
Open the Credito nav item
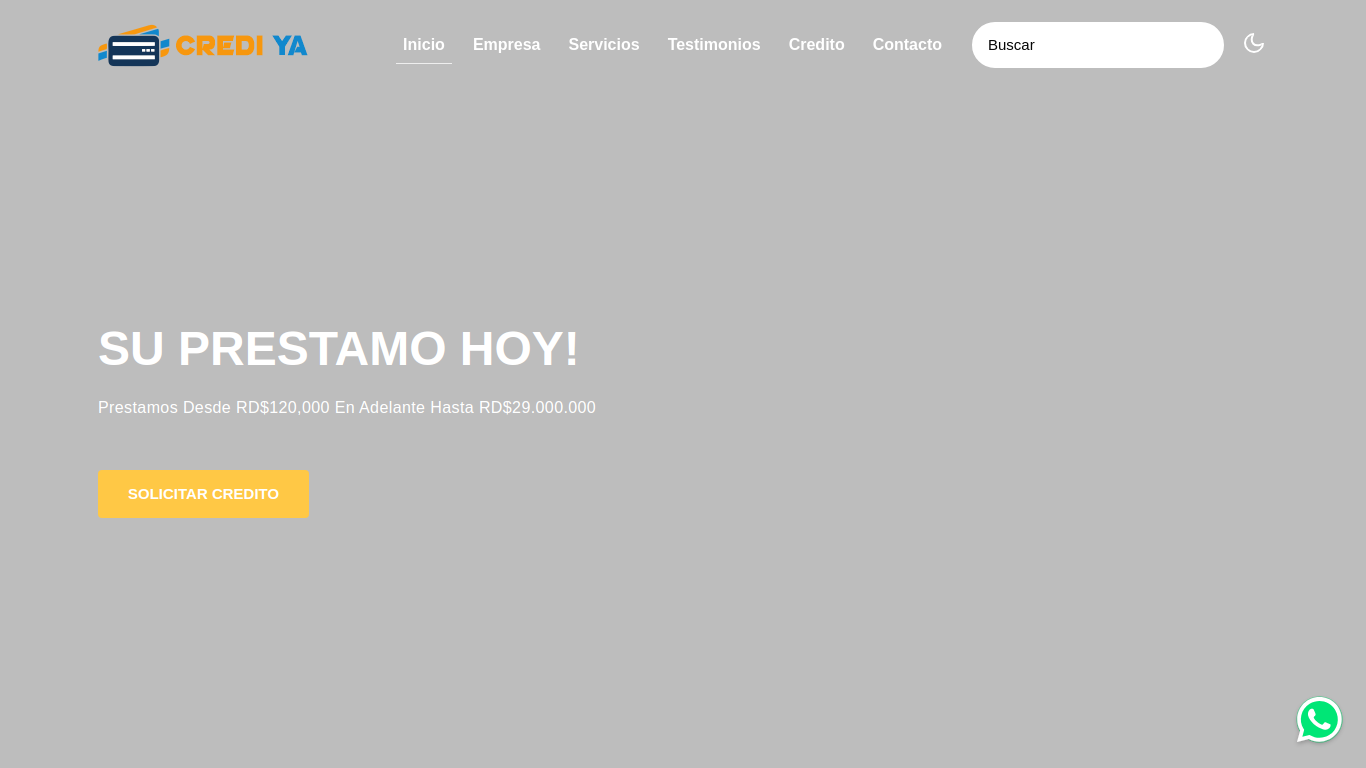click(817, 45)
